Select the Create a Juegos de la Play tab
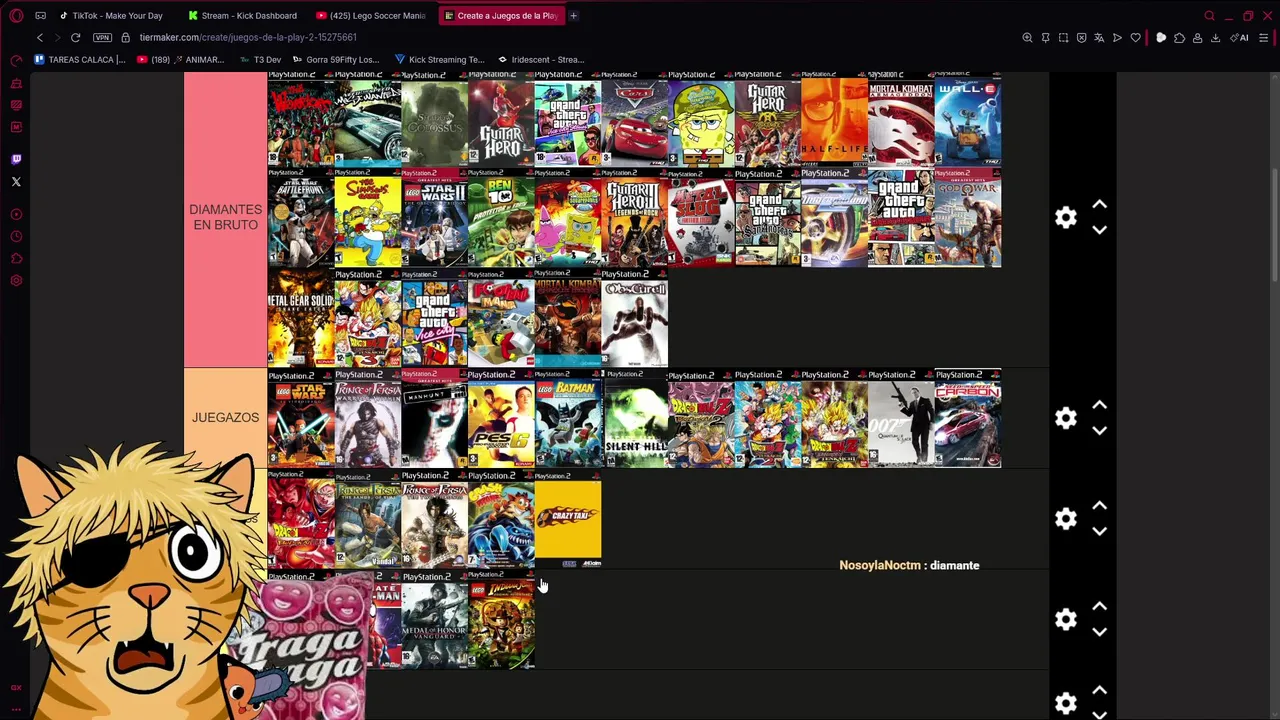The height and width of the screenshot is (720, 1280). 500,16
